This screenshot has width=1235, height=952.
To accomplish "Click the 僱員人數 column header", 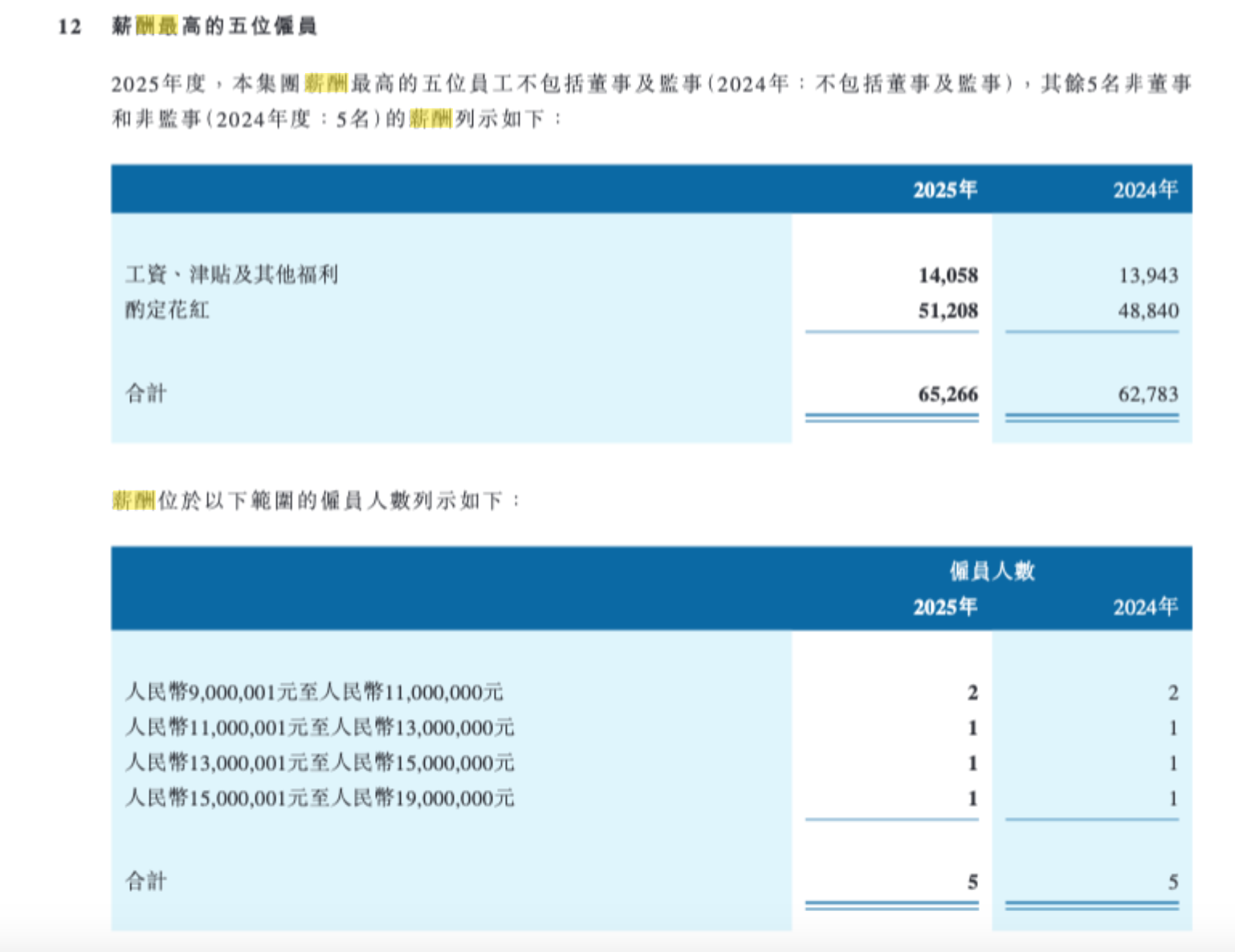I will (992, 572).
